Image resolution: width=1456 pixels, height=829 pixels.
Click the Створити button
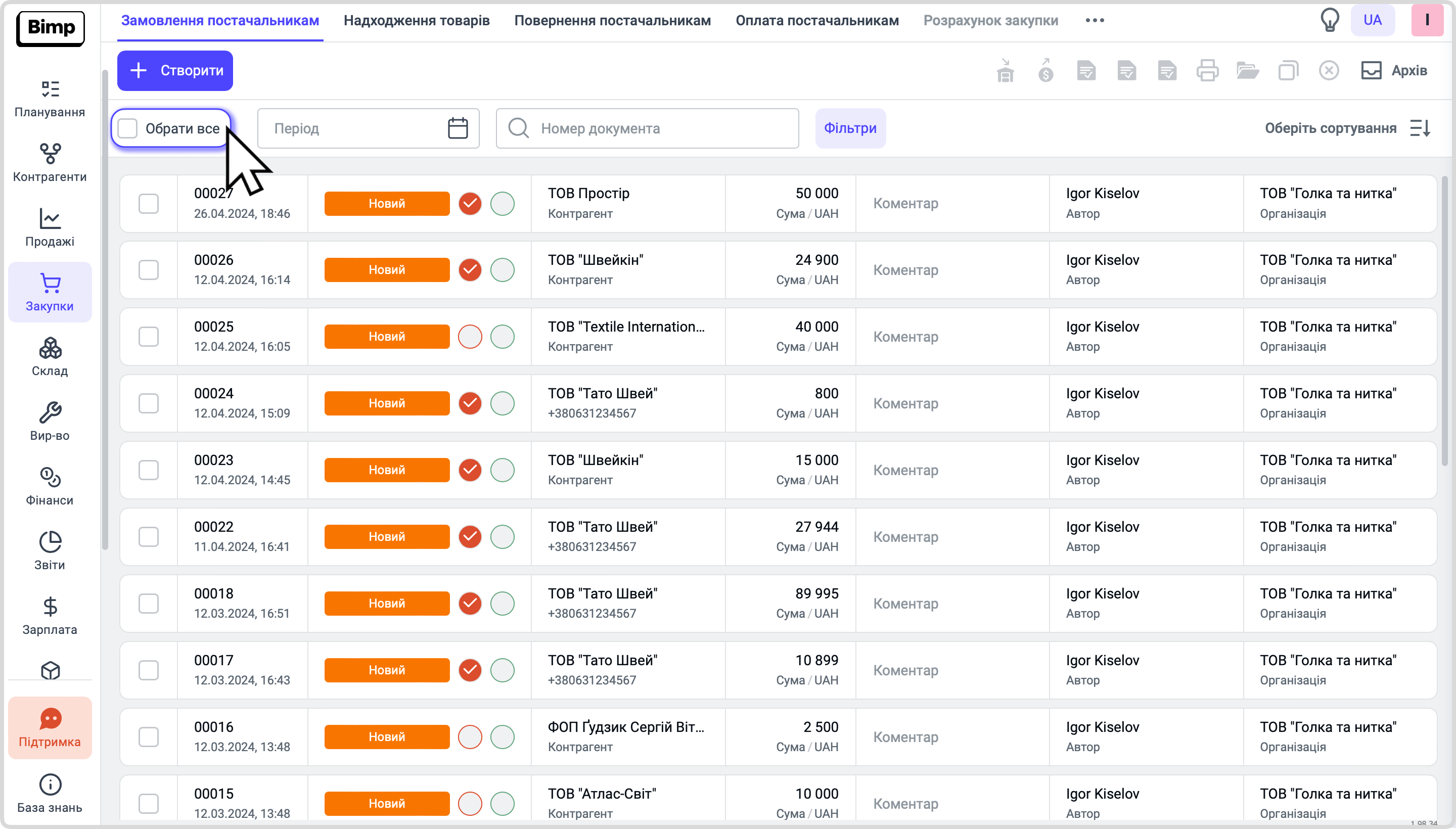pos(175,71)
